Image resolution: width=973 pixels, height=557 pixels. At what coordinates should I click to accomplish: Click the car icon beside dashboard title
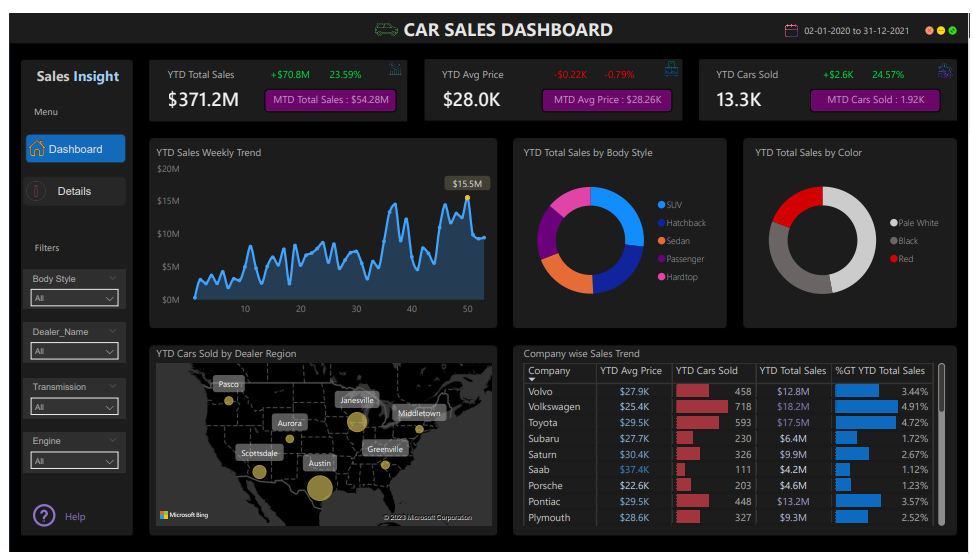[x=386, y=30]
